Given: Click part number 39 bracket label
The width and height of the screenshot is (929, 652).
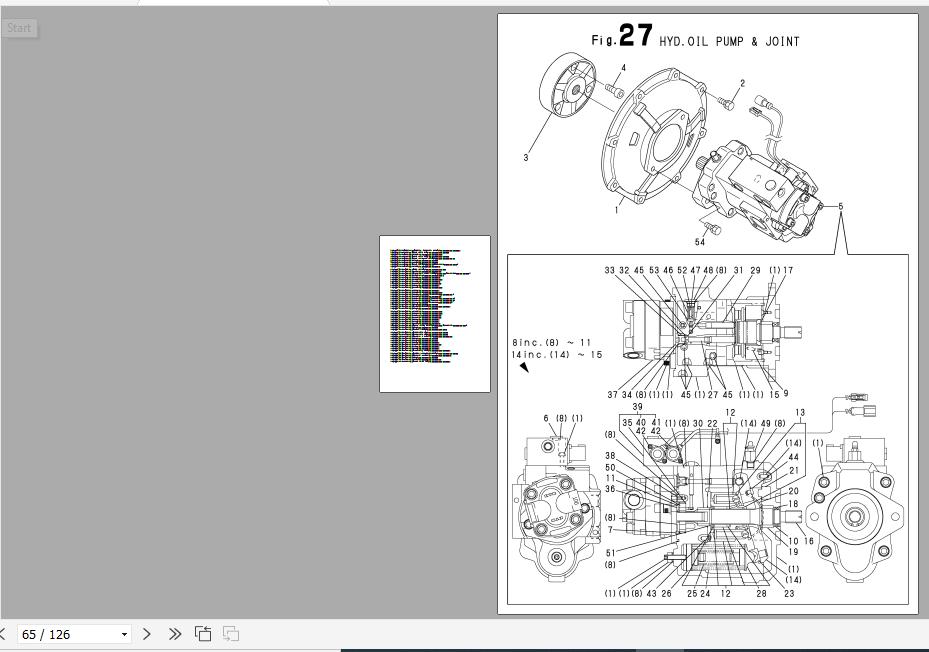Looking at the screenshot, I should [638, 407].
